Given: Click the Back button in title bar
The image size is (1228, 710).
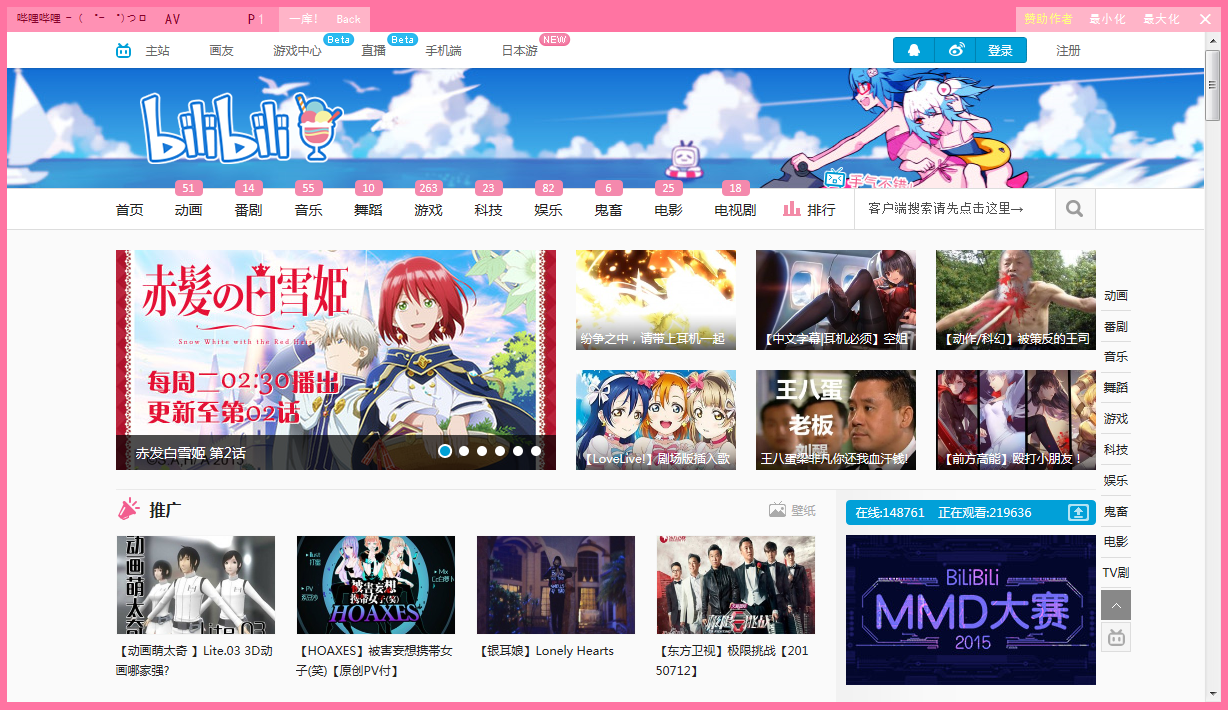Looking at the screenshot, I should click(x=348, y=19).
